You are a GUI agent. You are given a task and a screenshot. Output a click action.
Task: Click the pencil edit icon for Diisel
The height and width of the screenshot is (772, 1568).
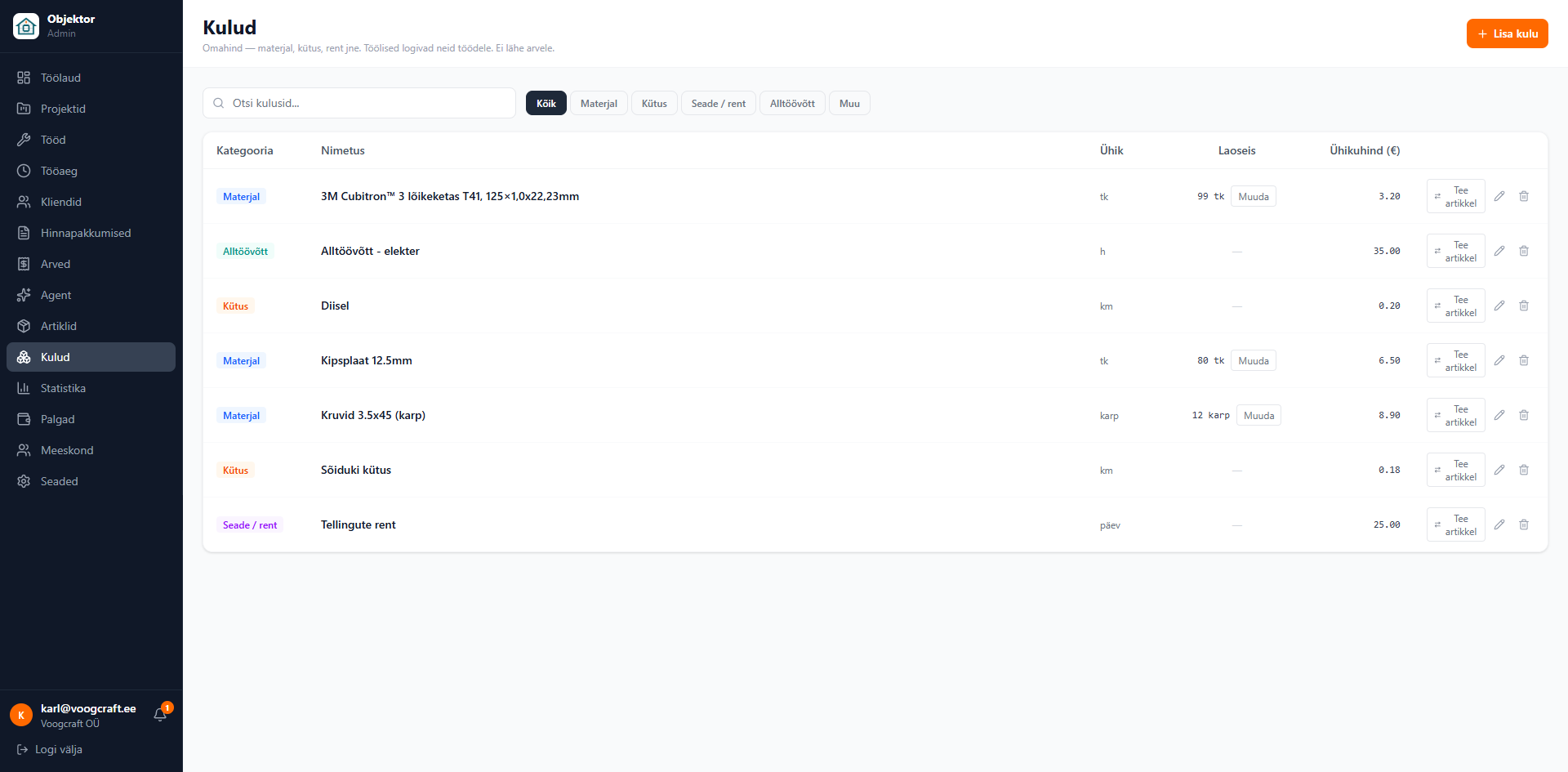tap(1499, 306)
